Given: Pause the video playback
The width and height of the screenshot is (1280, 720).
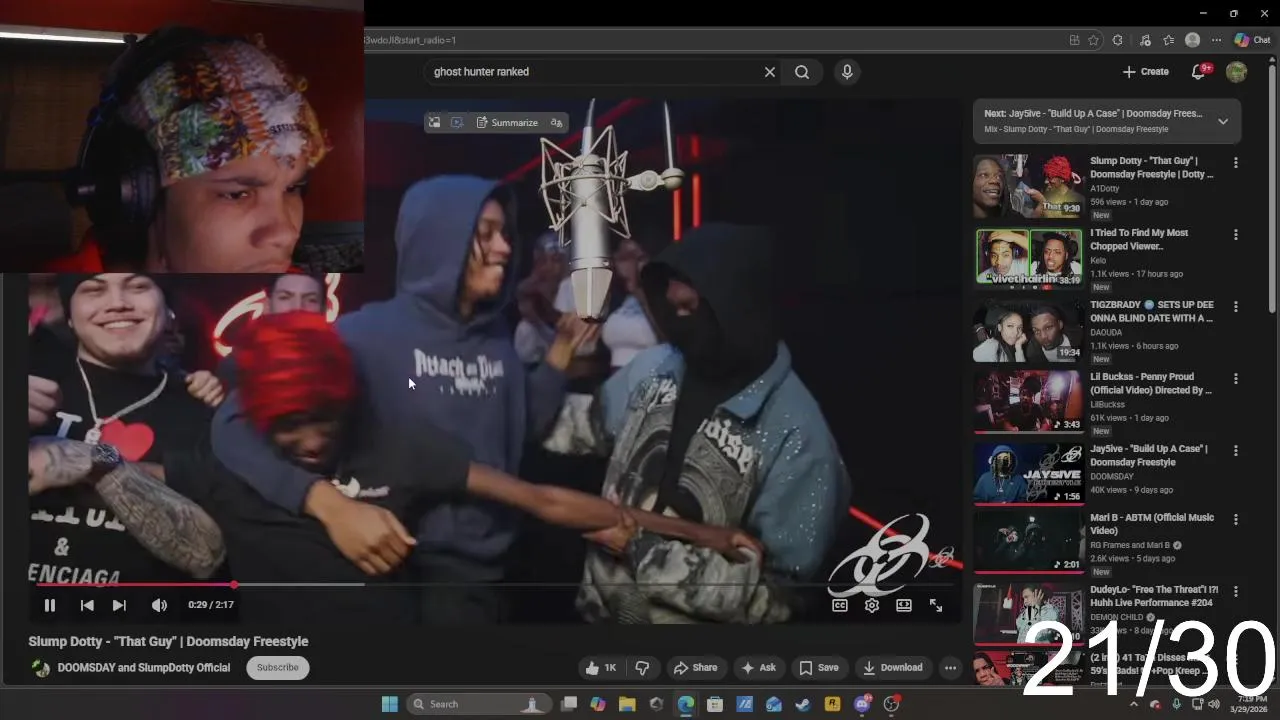Looking at the screenshot, I should (49, 605).
